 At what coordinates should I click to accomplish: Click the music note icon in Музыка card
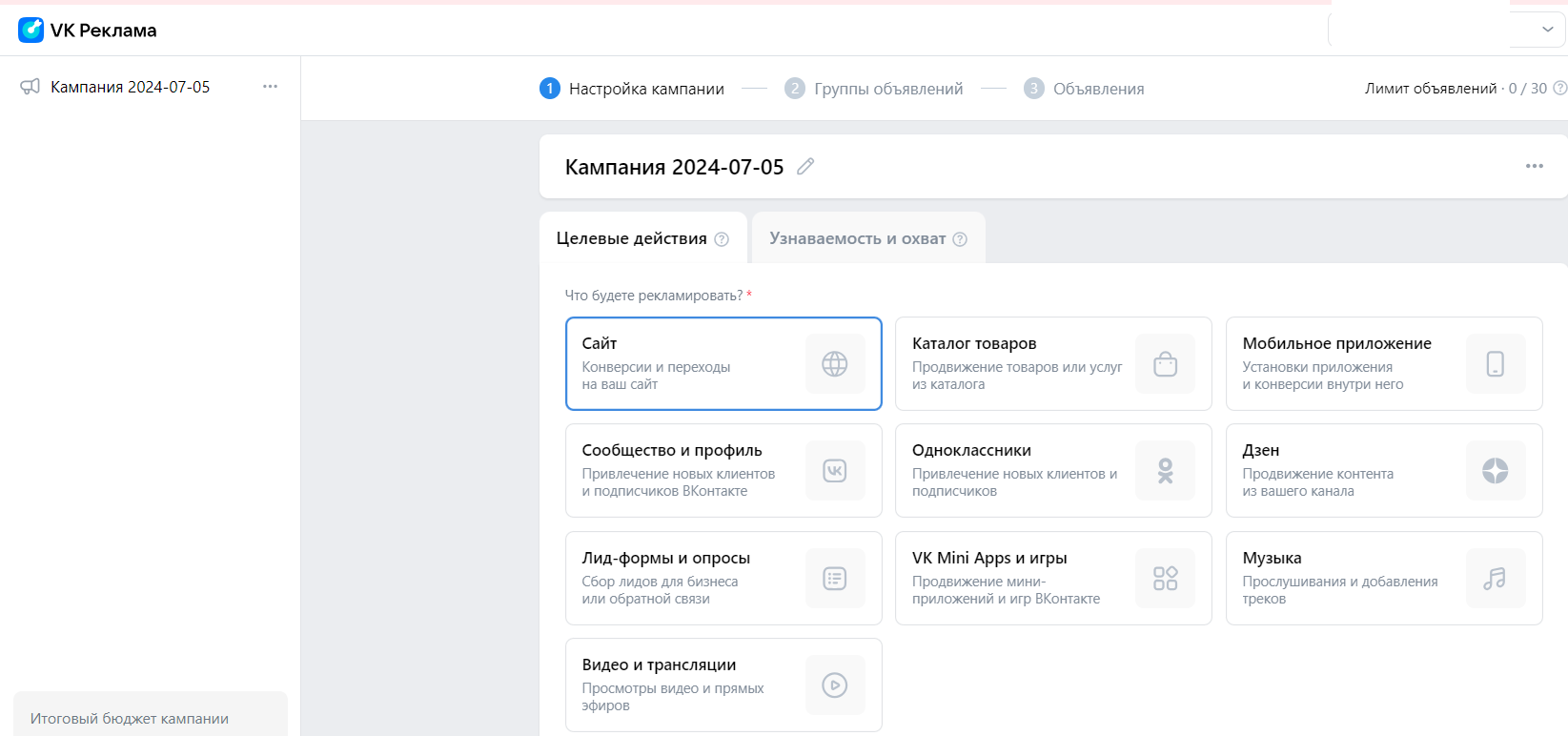click(1496, 579)
